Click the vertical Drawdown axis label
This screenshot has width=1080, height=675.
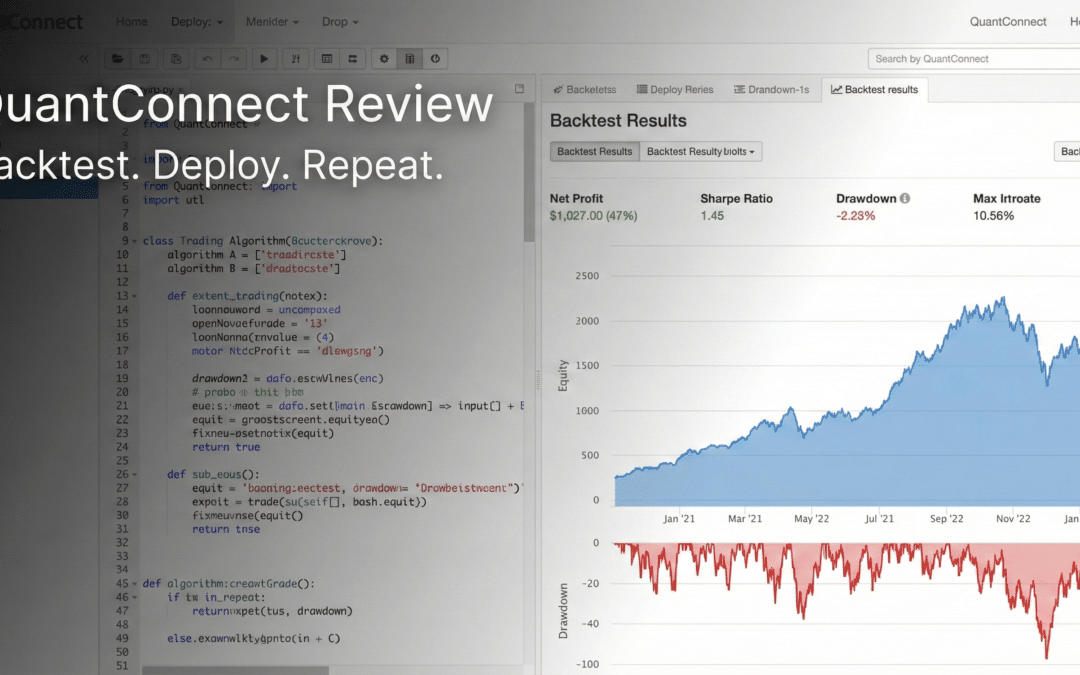tap(563, 611)
